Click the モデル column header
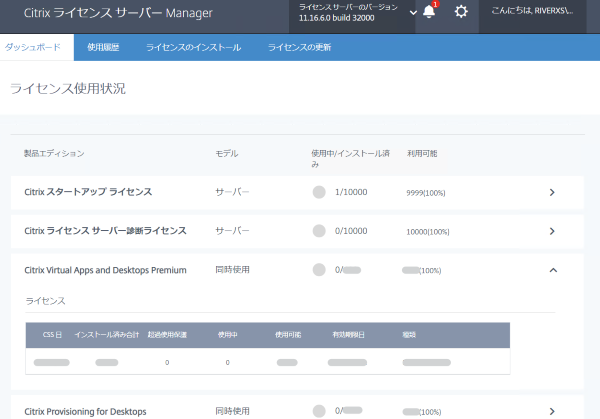Viewport: 600px width, 419px height. click(227, 153)
